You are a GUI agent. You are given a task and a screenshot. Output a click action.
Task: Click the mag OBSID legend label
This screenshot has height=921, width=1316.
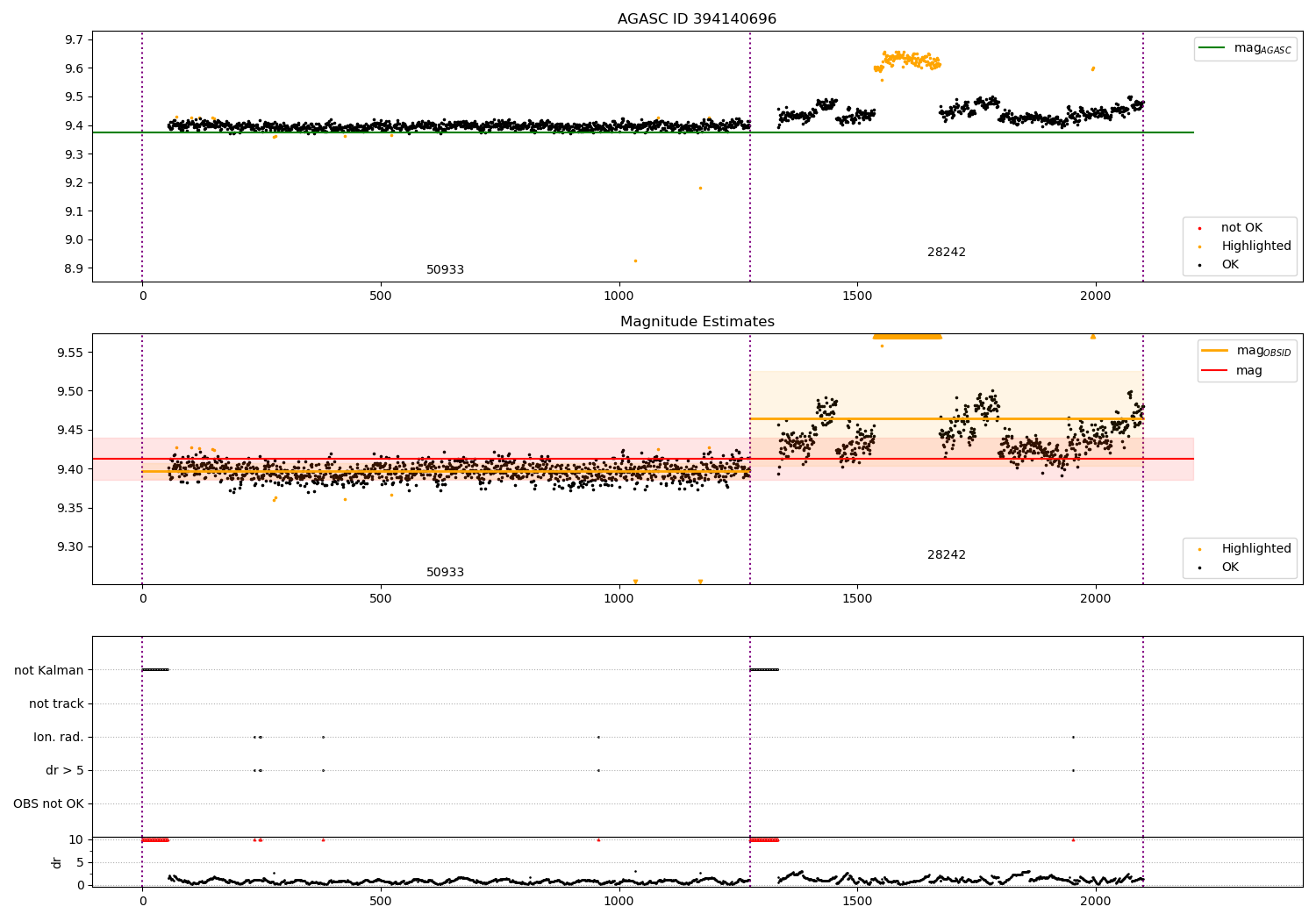[x=1263, y=351]
